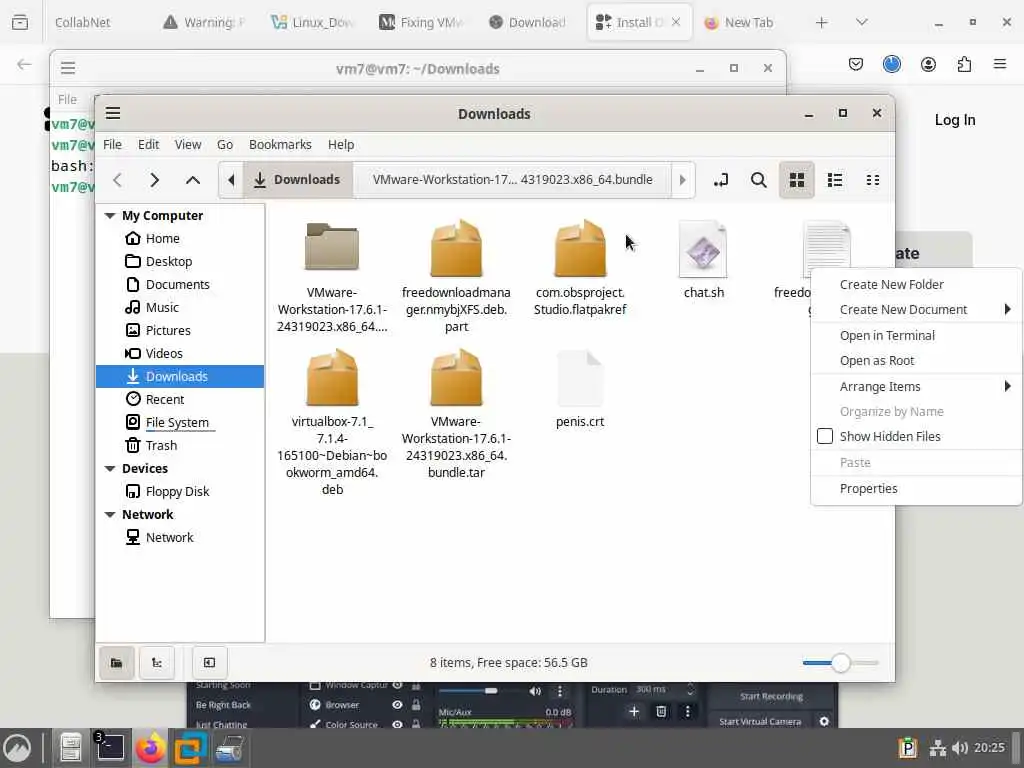Click the volume icon in system tray

pos(959,748)
